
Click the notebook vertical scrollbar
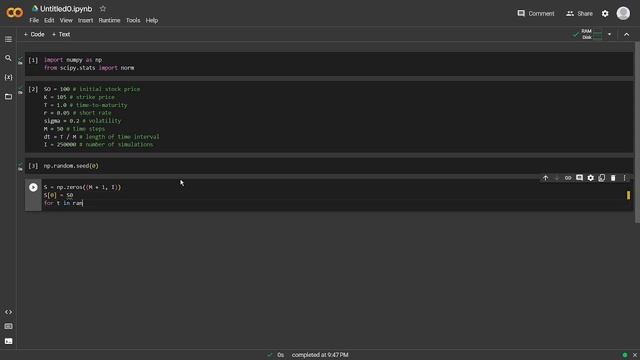click(x=637, y=133)
